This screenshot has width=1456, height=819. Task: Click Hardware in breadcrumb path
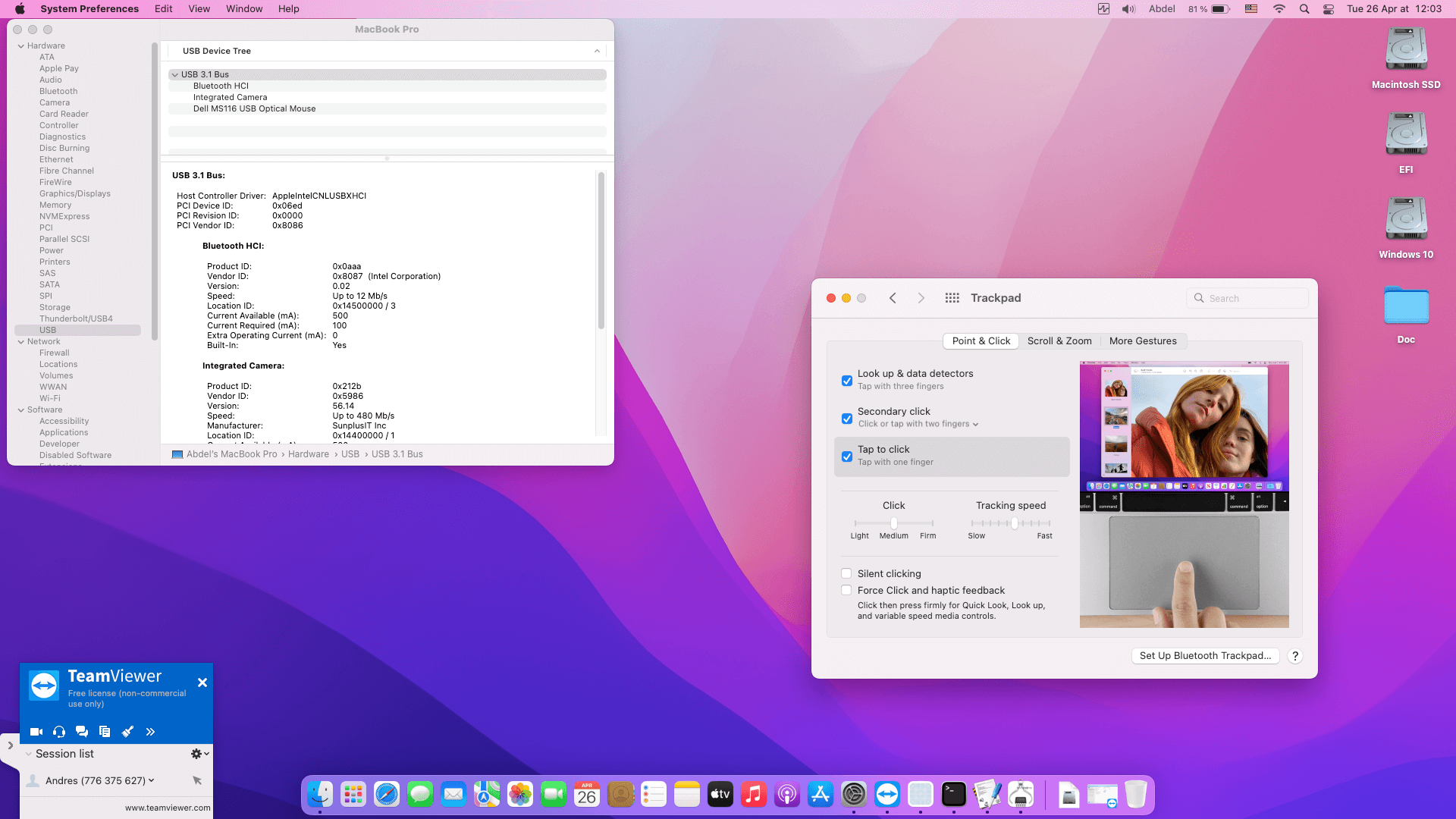(x=309, y=454)
